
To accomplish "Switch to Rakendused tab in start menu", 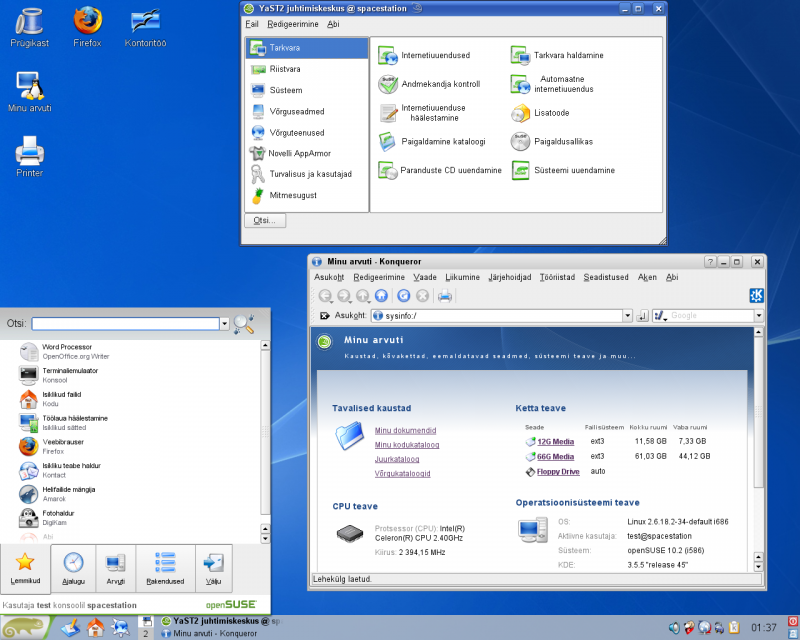I will (165, 569).
